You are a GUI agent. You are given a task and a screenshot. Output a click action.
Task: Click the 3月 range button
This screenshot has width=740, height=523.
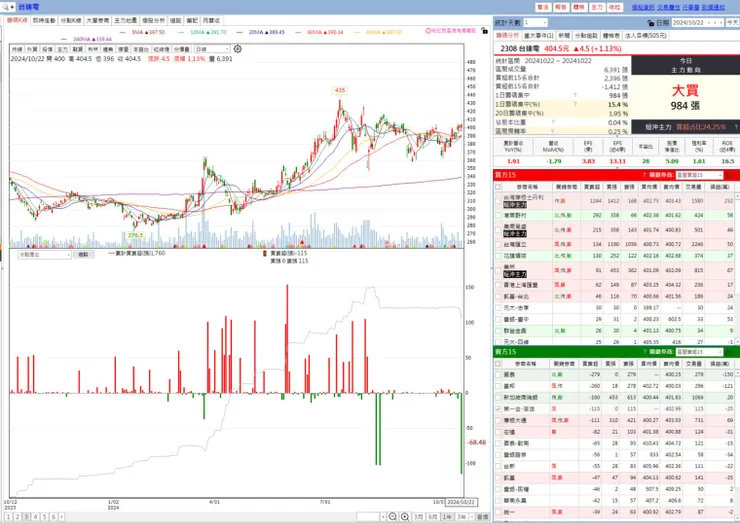tap(419, 517)
